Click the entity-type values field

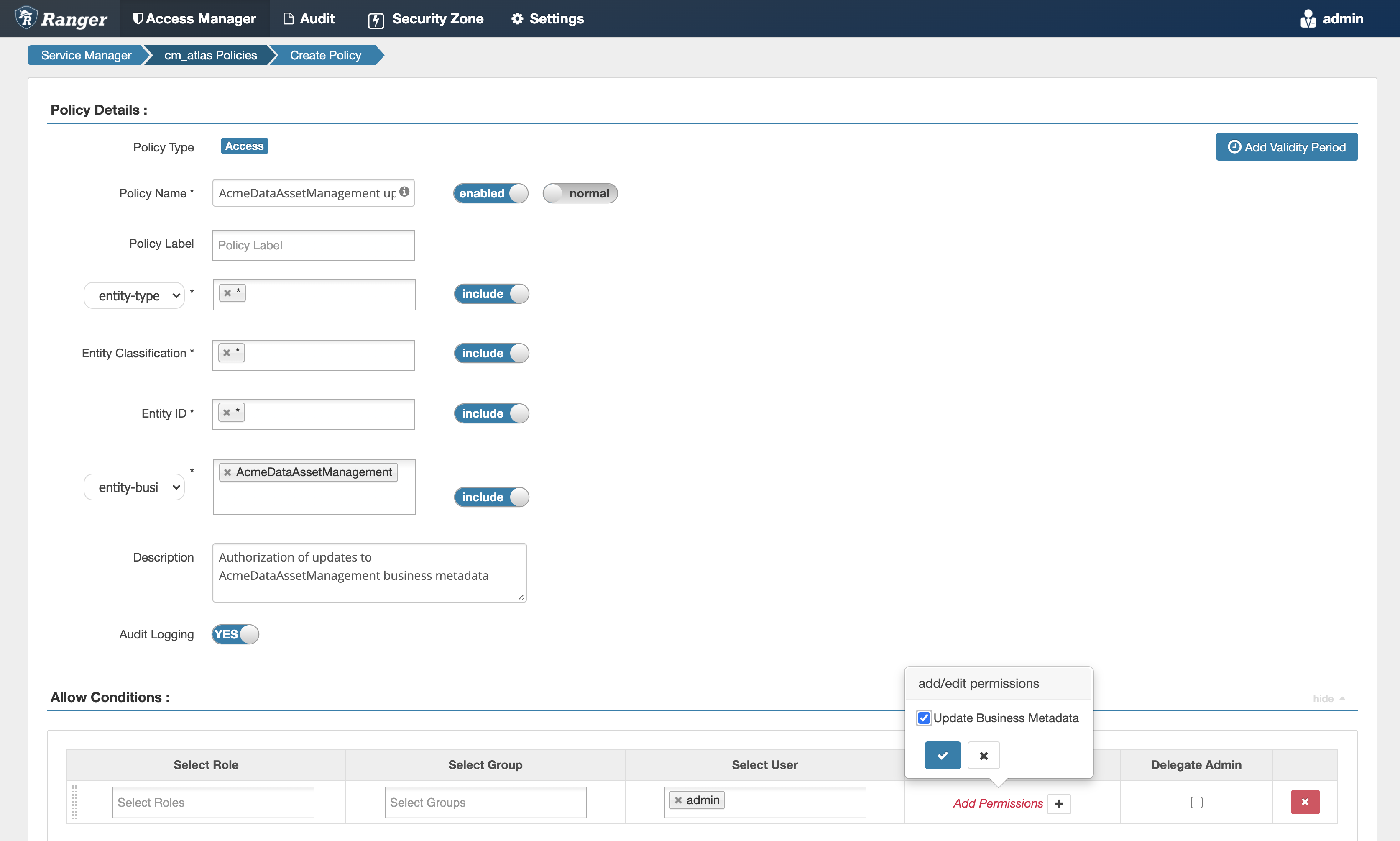pyautogui.click(x=314, y=295)
